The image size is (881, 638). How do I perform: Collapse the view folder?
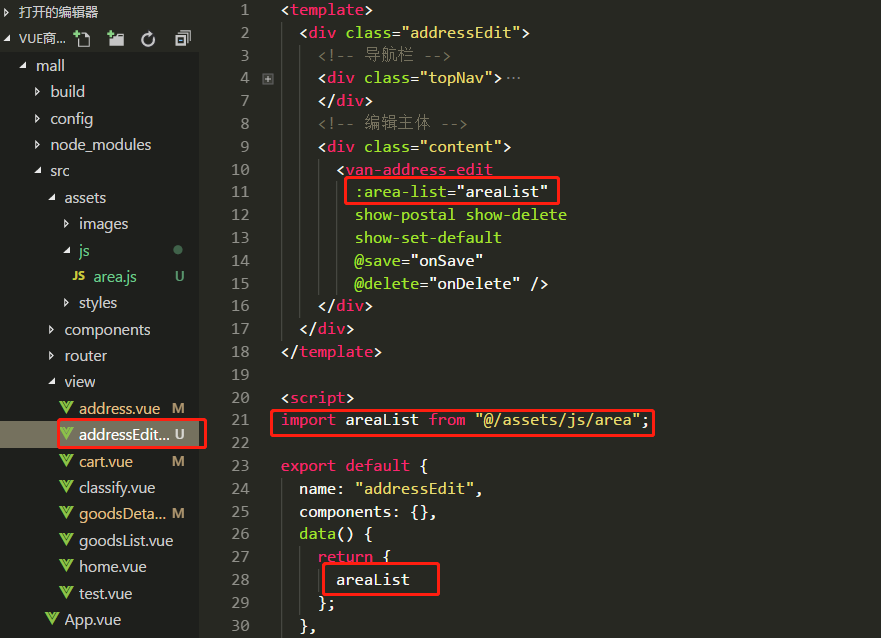52,381
